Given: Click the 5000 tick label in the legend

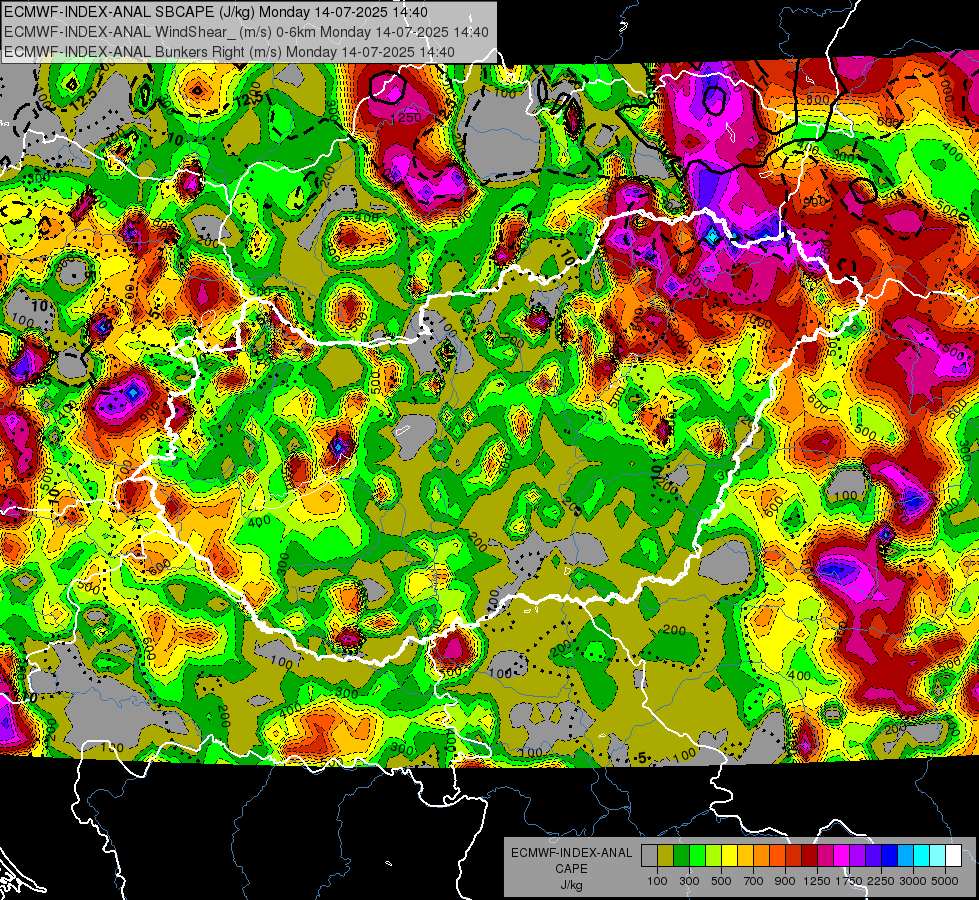Looking at the screenshot, I should 945,881.
